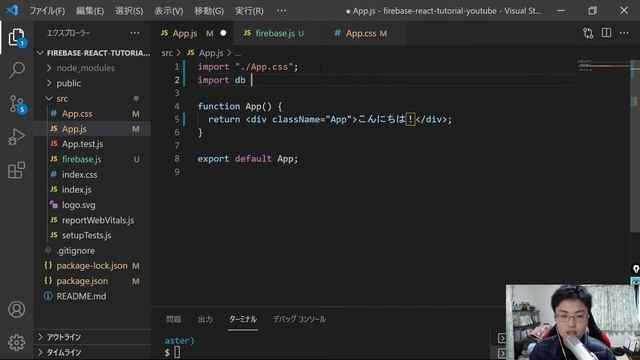
Task: Click the terminal prompt input
Action: pos(177,352)
